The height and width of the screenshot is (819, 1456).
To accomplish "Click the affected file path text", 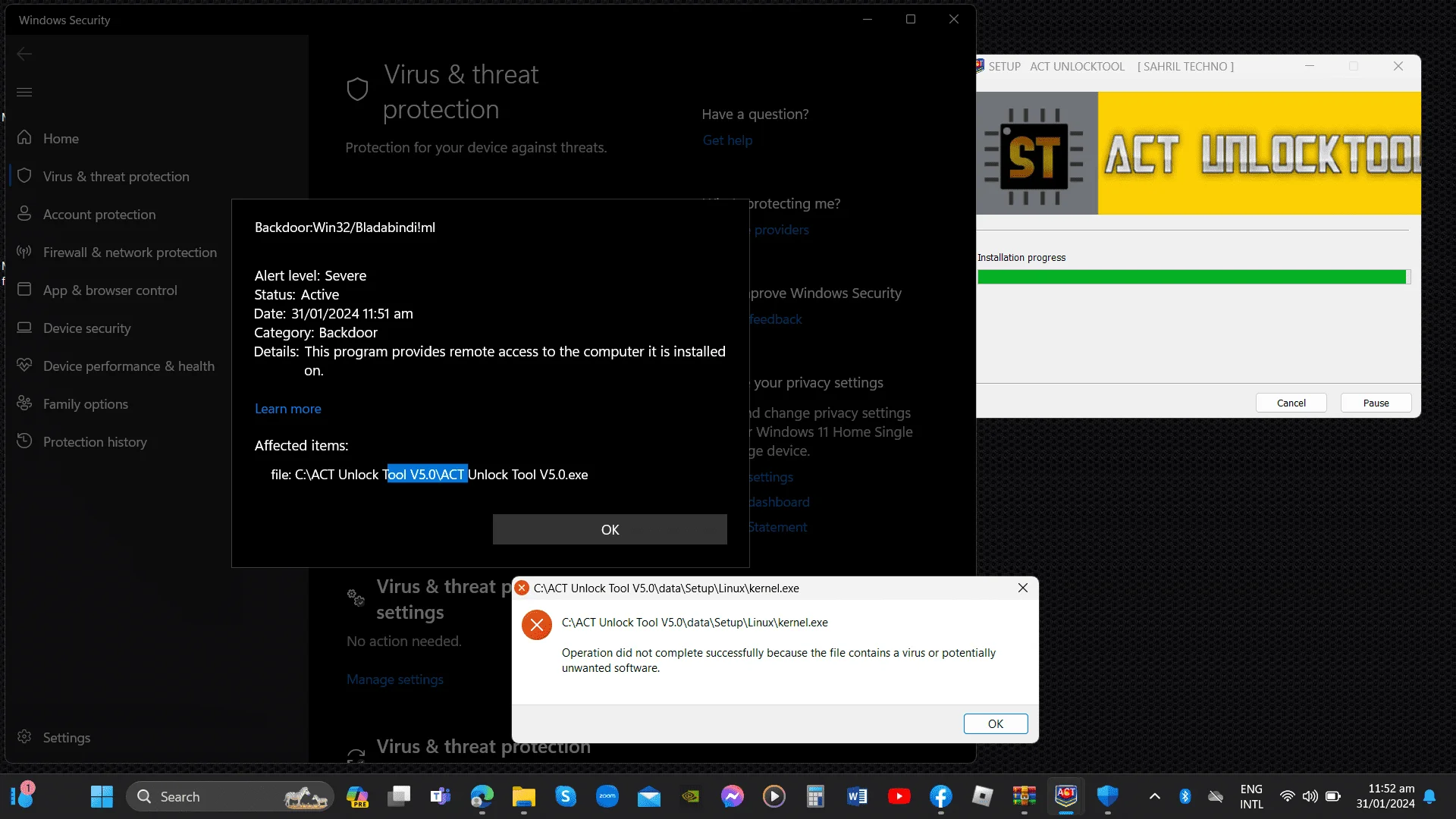I will (x=429, y=474).
